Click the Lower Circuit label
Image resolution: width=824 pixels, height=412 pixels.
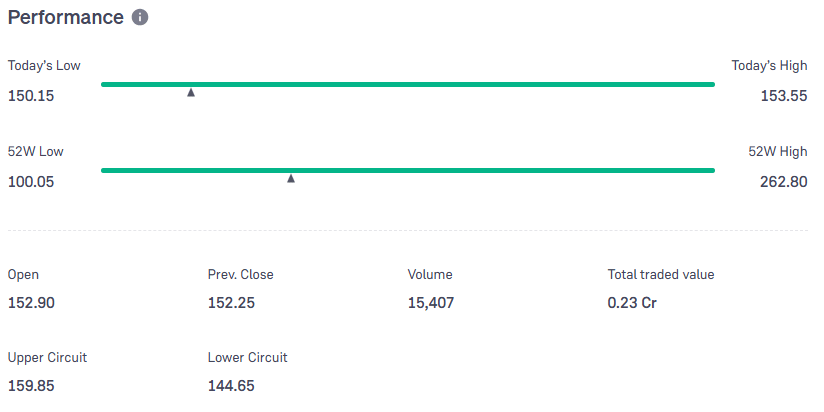[x=247, y=357]
